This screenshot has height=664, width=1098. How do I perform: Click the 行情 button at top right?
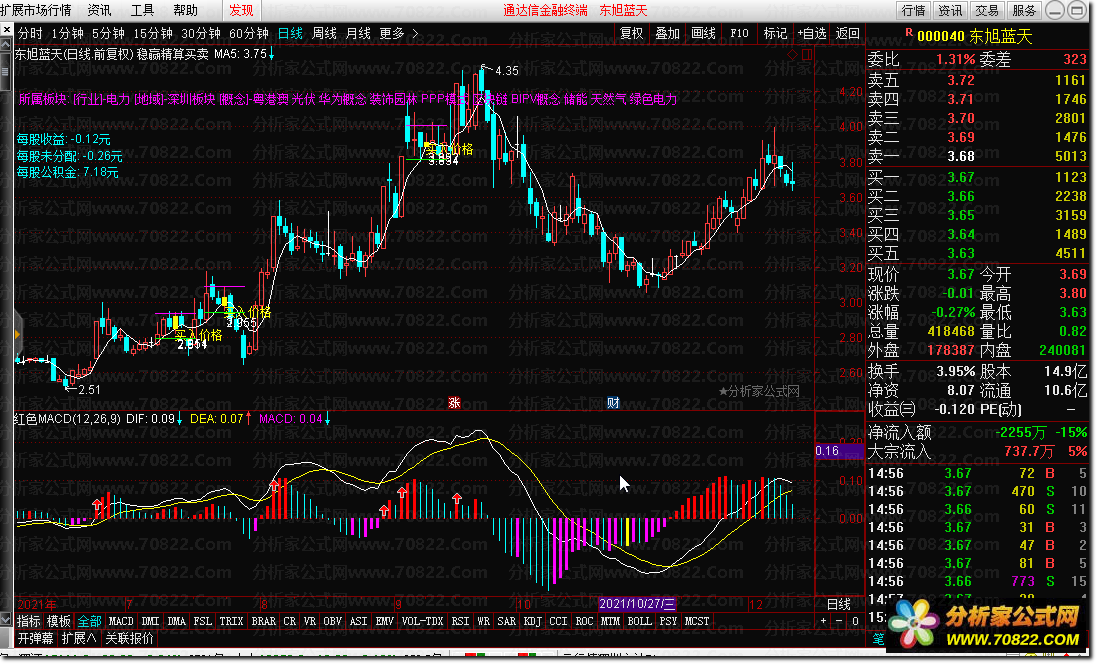pos(913,11)
